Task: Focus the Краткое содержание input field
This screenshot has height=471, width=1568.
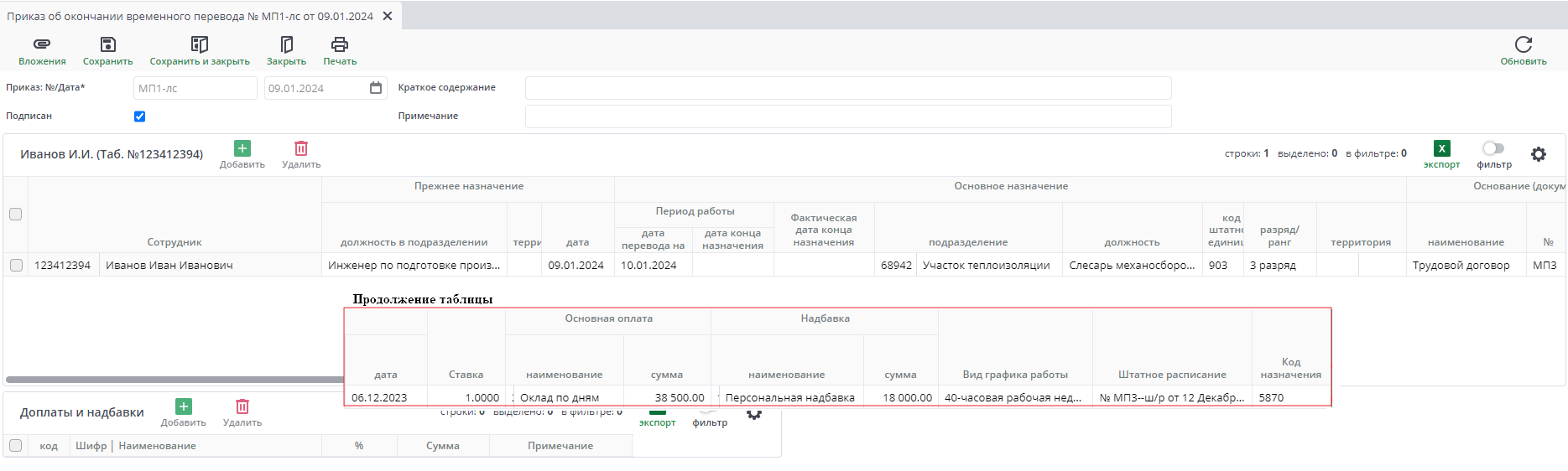Action: (x=847, y=88)
